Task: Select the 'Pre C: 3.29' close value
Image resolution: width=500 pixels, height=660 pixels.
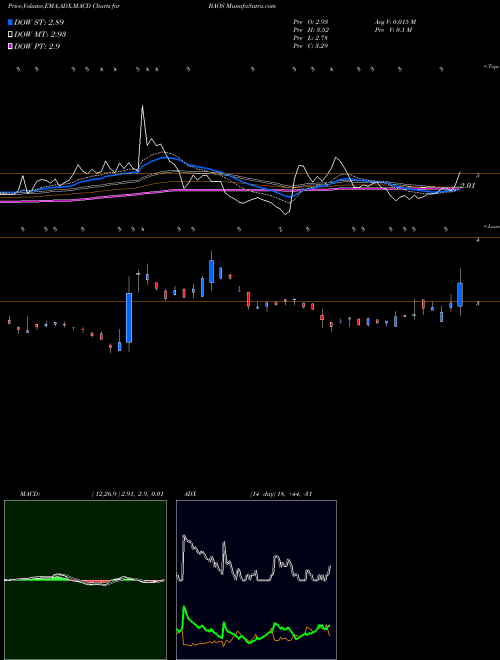Action: [311, 46]
